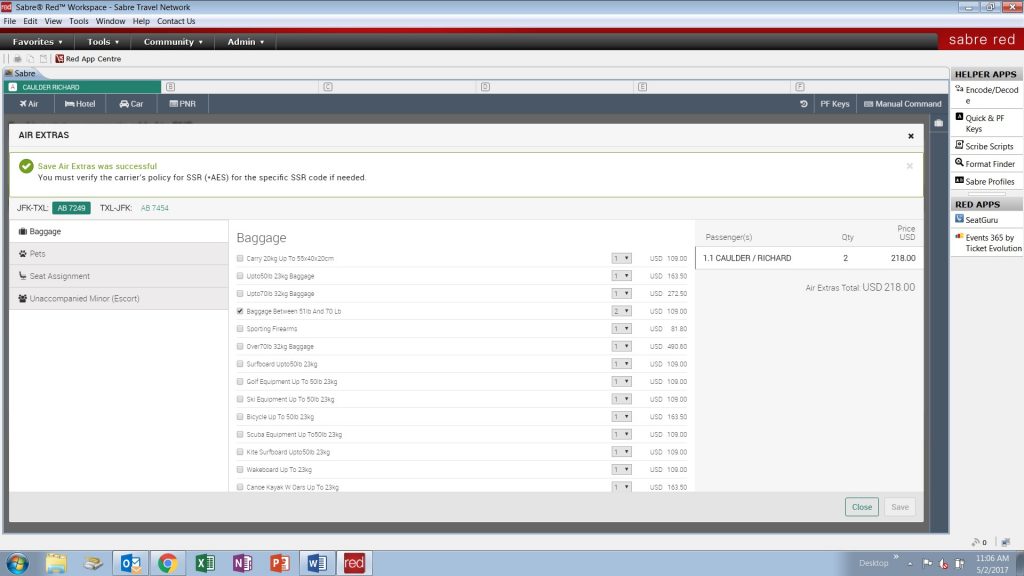Expand the Favorites dropdown menu

coord(38,42)
